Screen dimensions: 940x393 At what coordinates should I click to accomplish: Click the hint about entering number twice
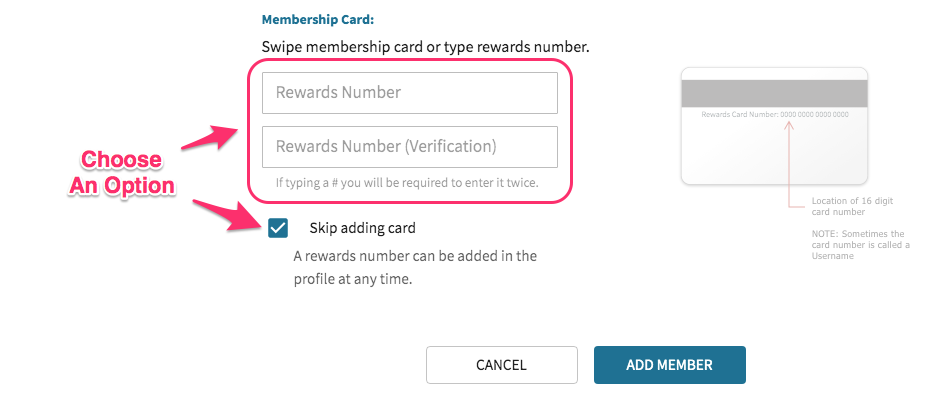coord(407,182)
